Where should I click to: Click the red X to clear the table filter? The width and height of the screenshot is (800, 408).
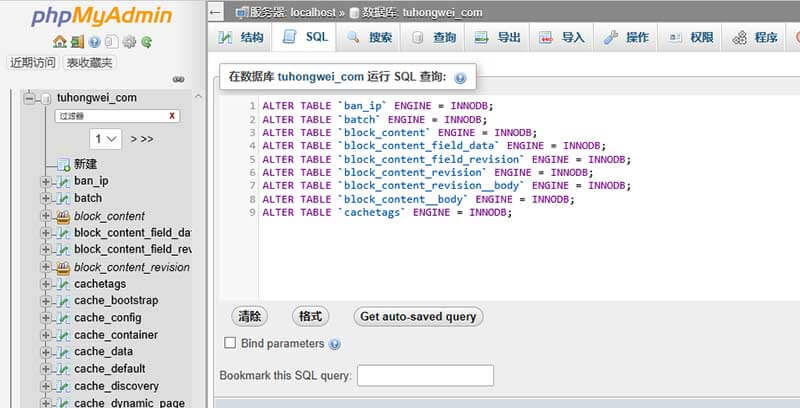172,116
